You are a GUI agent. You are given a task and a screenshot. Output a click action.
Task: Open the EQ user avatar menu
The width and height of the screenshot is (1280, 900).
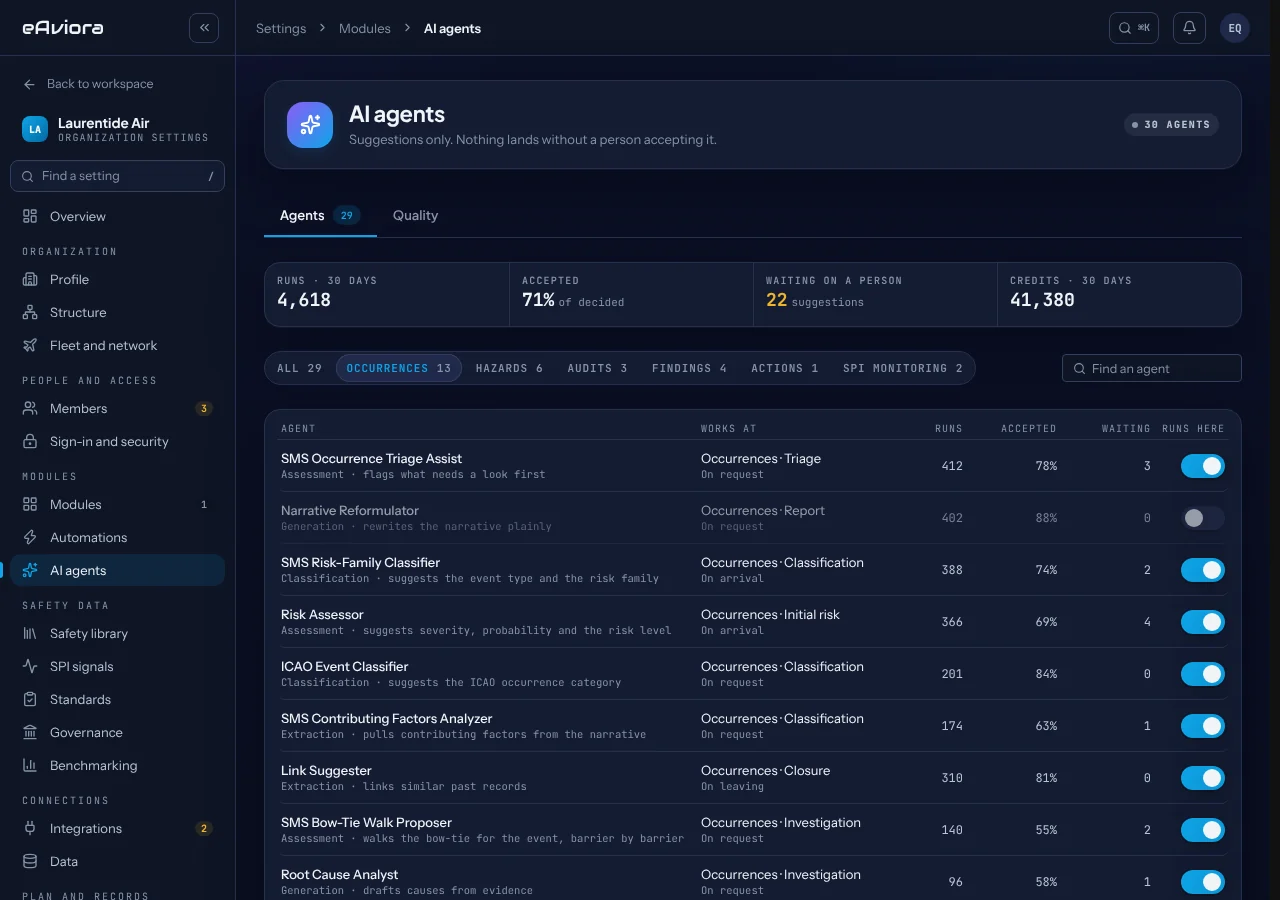1235,28
